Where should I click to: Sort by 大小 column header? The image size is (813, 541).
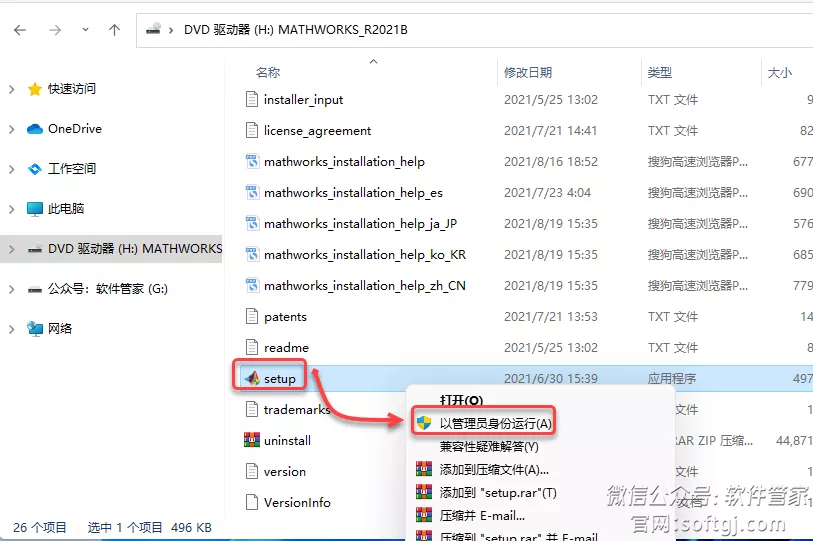coord(779,73)
